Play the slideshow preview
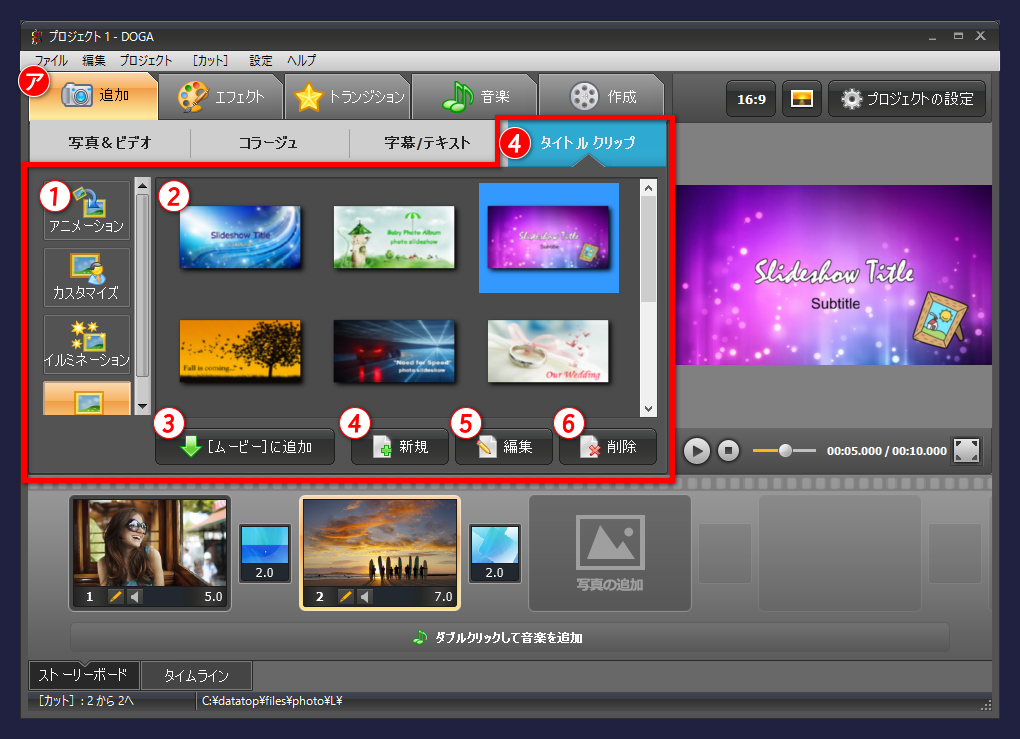This screenshot has height=739, width=1020. point(696,451)
